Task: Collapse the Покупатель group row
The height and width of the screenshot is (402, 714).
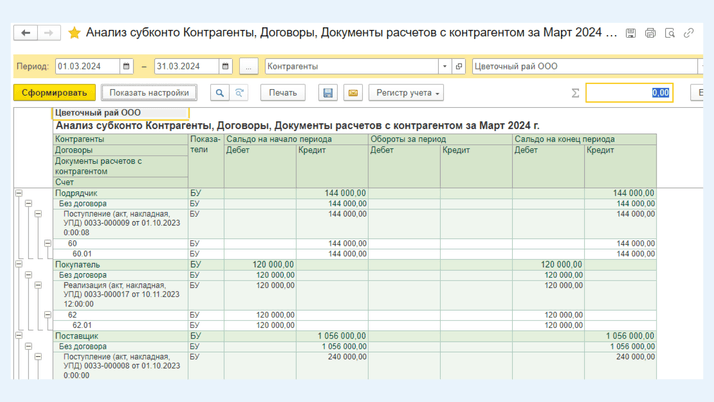Action: point(19,265)
